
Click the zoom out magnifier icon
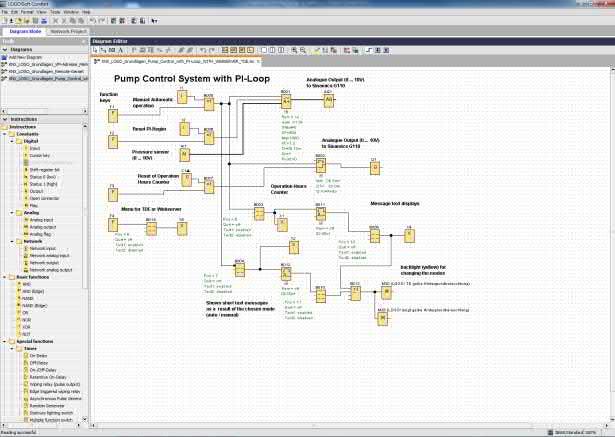pyautogui.click(x=303, y=50)
